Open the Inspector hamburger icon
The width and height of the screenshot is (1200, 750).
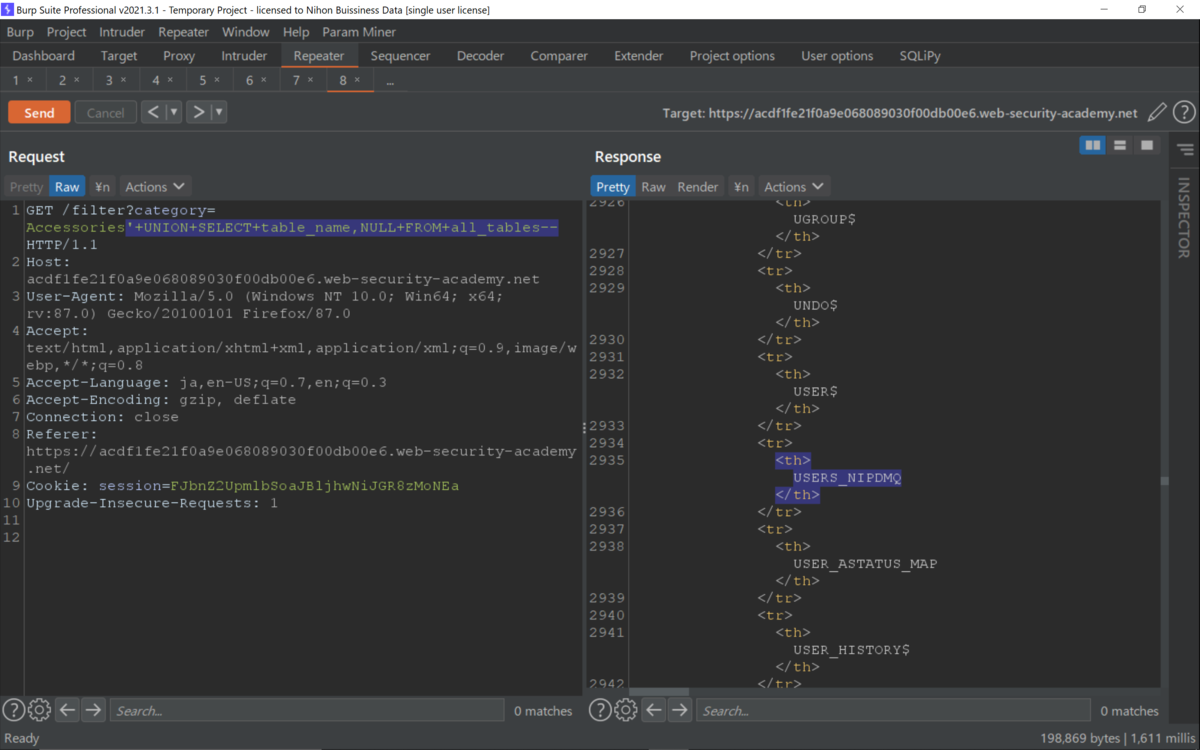click(1185, 150)
